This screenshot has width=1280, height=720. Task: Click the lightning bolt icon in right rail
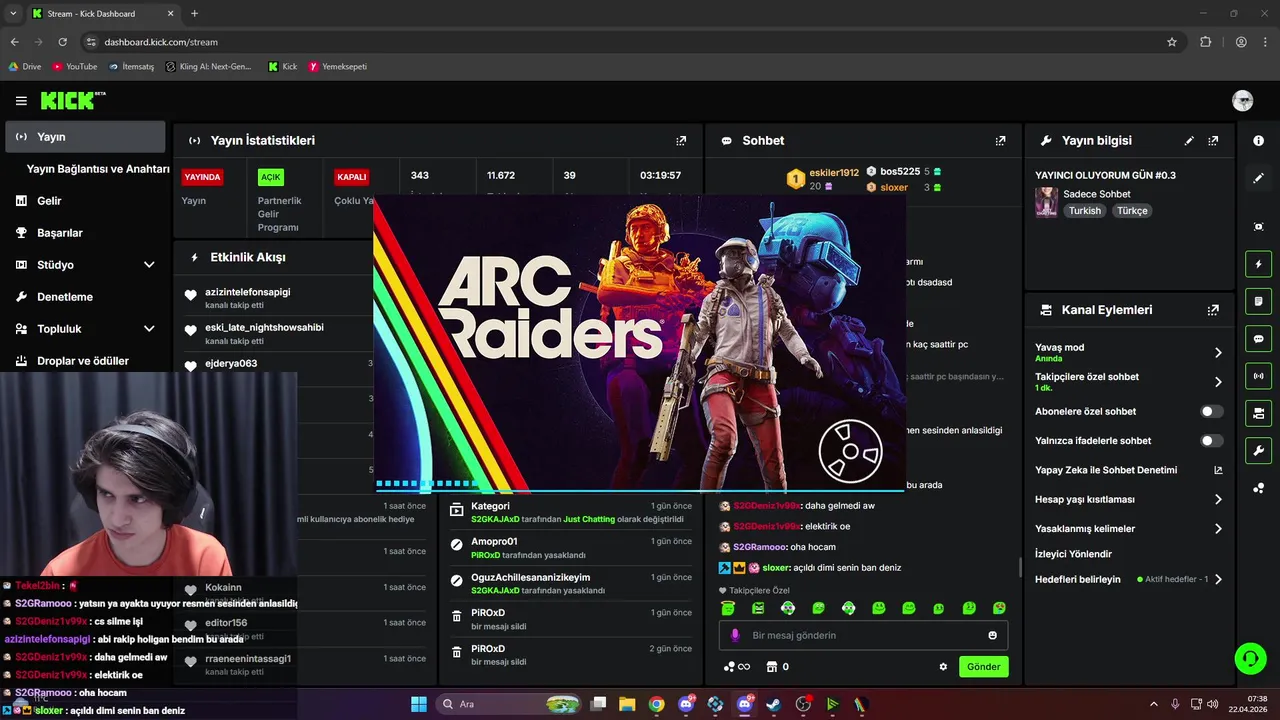point(1259,264)
